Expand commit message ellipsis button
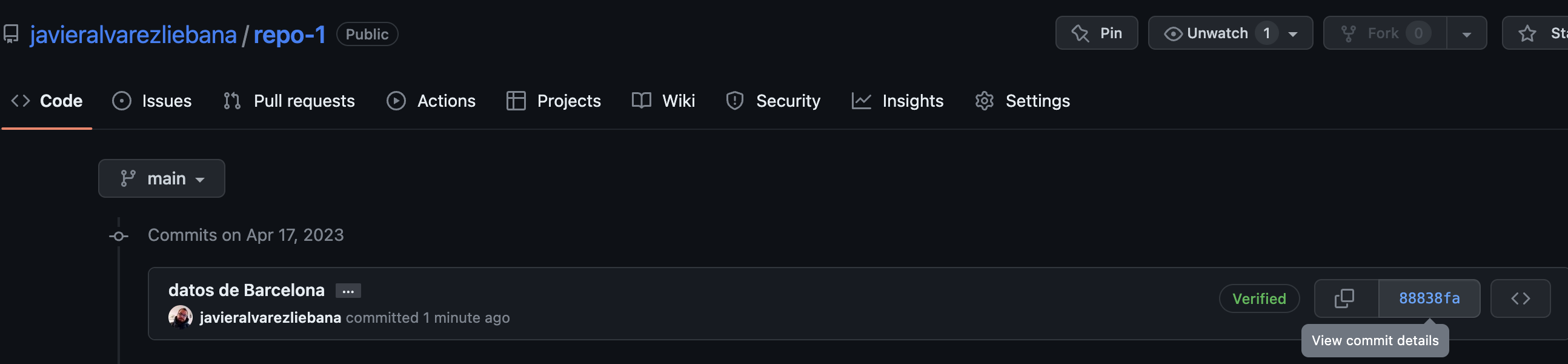 (x=348, y=291)
